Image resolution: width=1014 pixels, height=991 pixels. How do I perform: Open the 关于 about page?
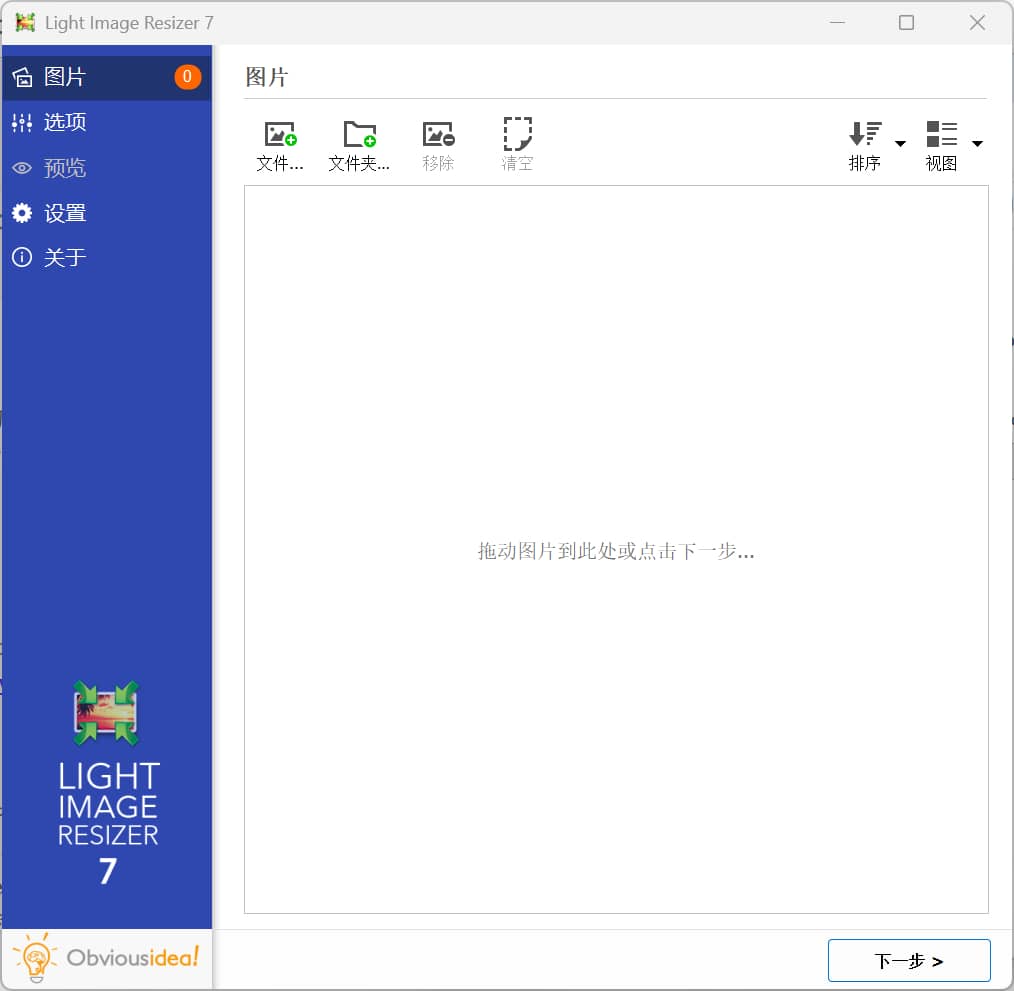[x=65, y=258]
